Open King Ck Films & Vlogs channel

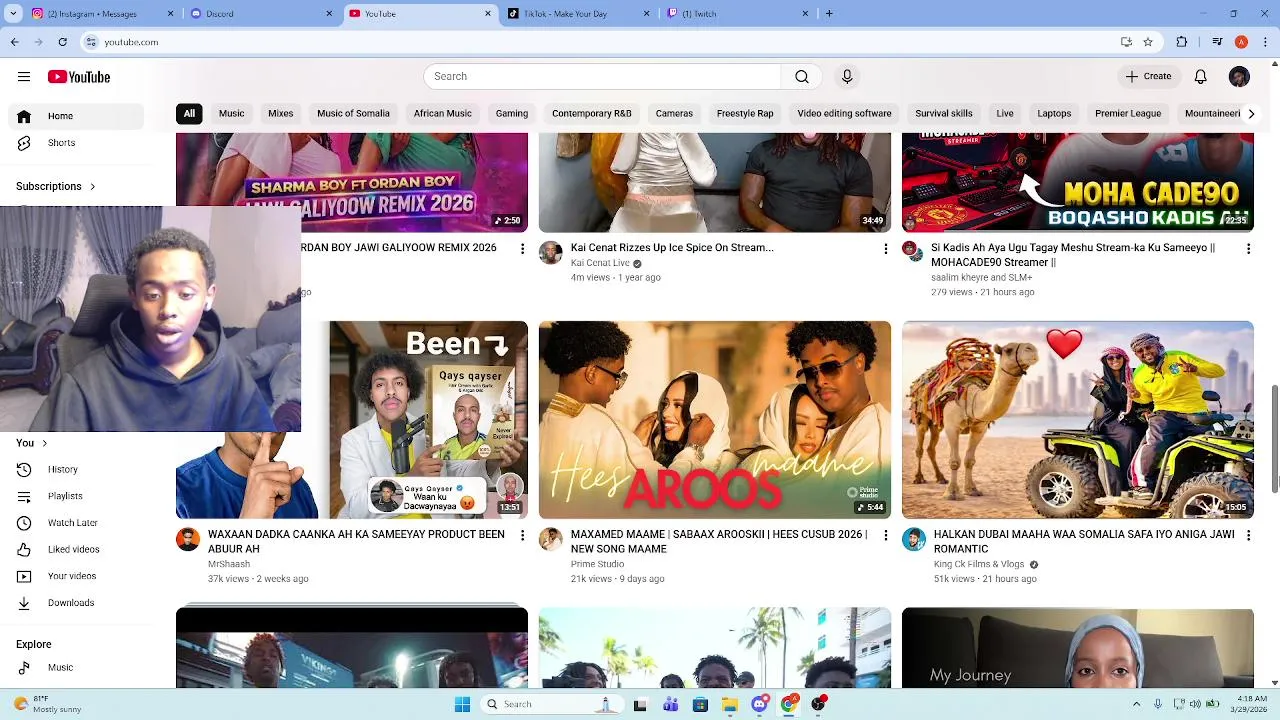[979, 564]
